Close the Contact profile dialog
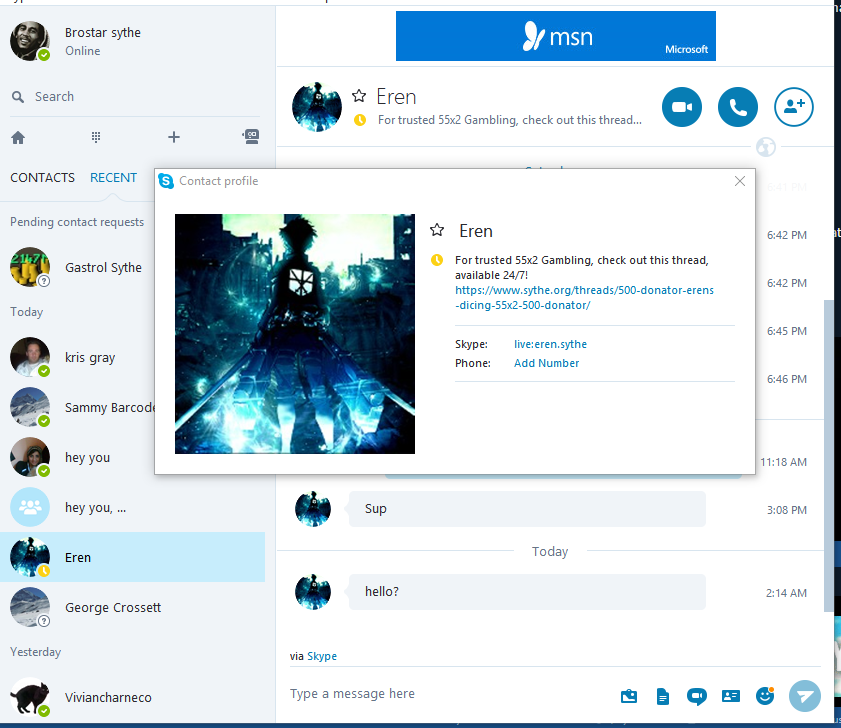This screenshot has height=728, width=841. tap(740, 181)
